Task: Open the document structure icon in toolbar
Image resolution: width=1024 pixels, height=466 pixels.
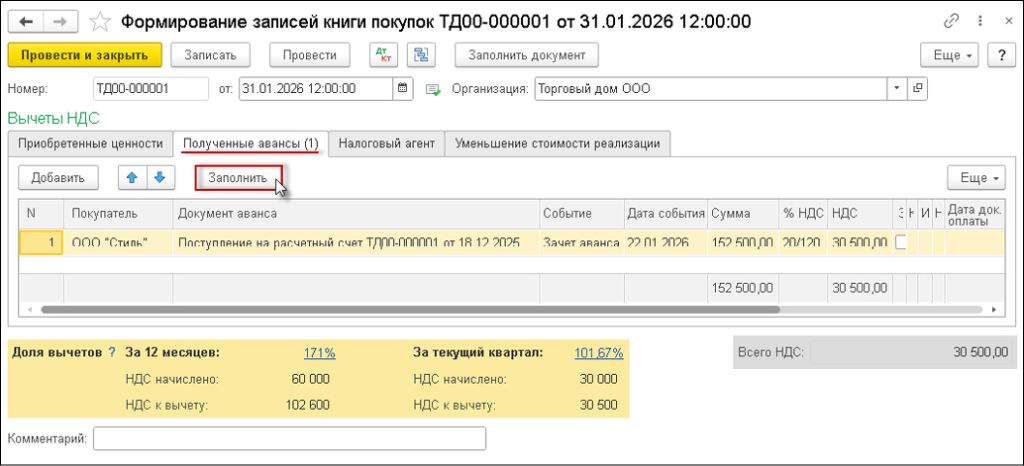Action: coord(421,55)
